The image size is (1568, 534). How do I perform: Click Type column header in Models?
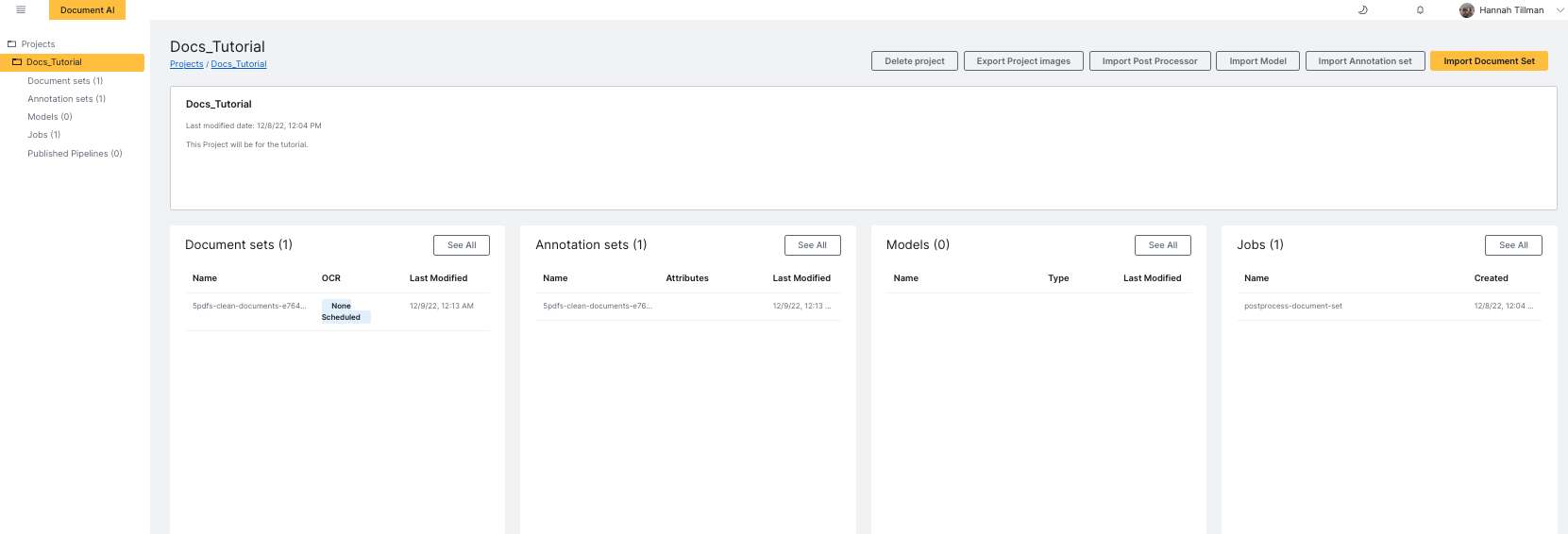1058,278
